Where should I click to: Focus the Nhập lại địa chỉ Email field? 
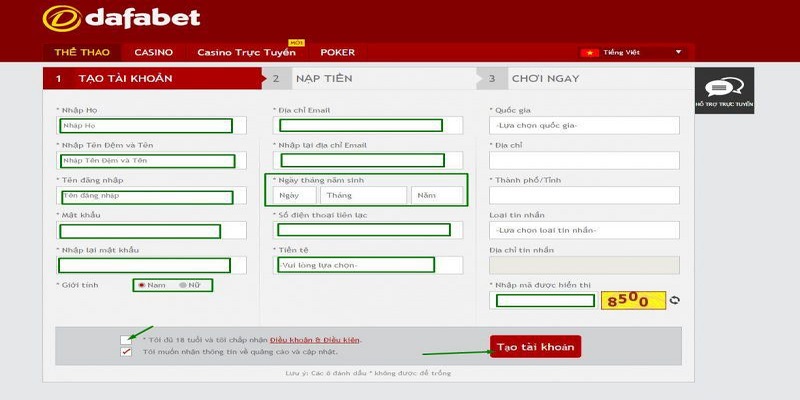(368, 161)
